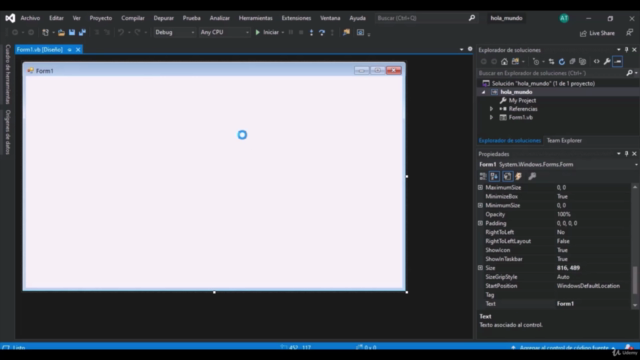Expand the Padding property
The width and height of the screenshot is (640, 360).
click(480, 223)
